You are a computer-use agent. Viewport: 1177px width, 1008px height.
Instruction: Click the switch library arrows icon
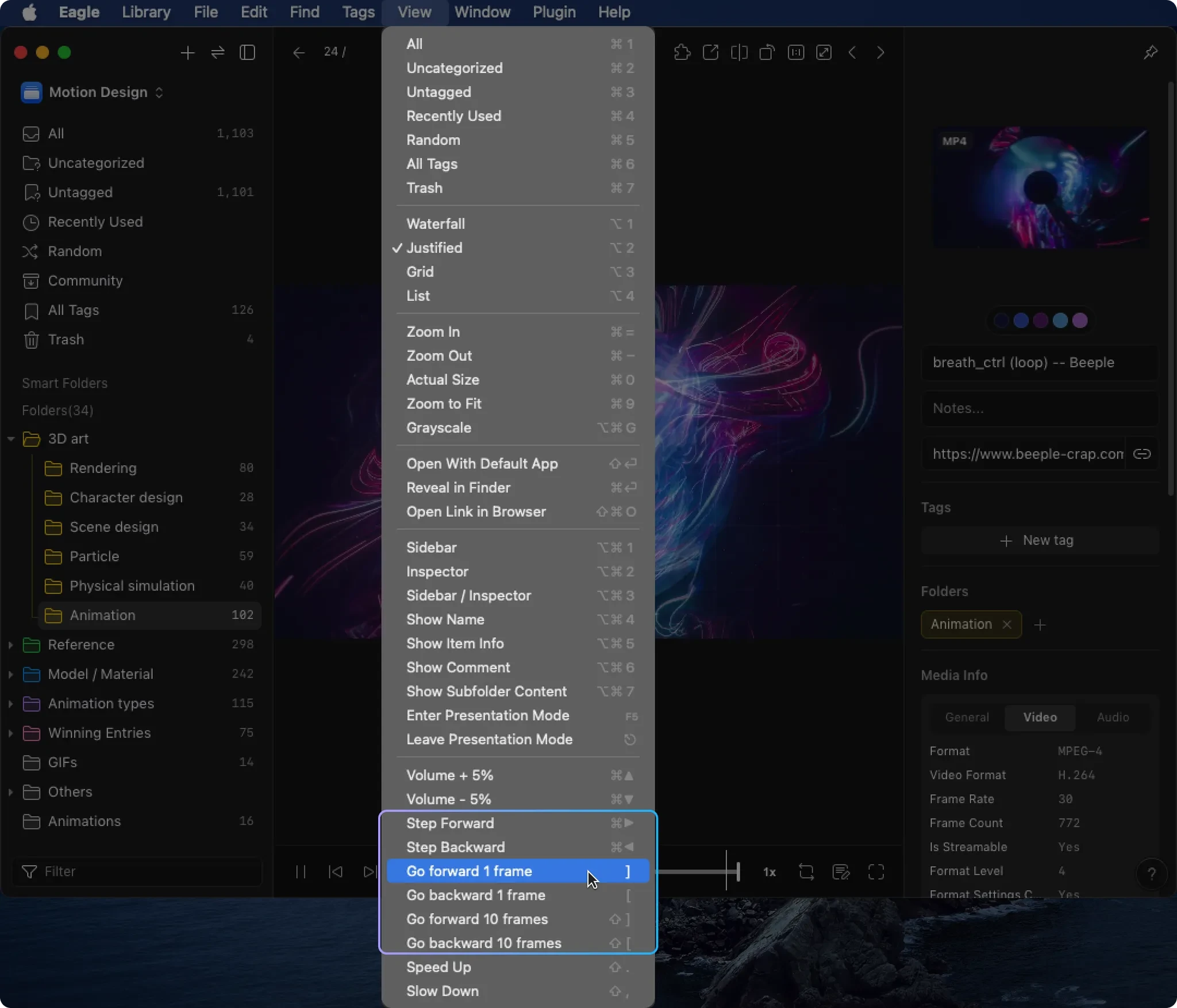tap(217, 53)
